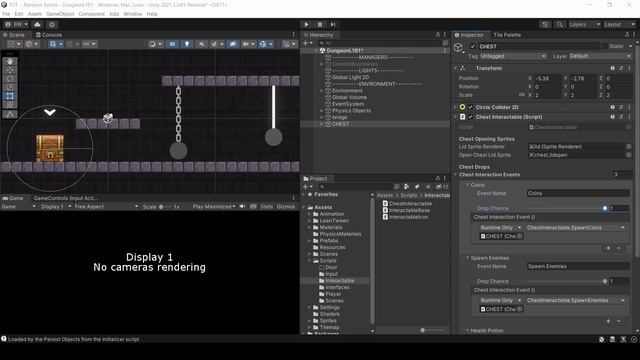Screen dimensions: 640x360
Task: Open the File menu
Action: tap(6, 14)
